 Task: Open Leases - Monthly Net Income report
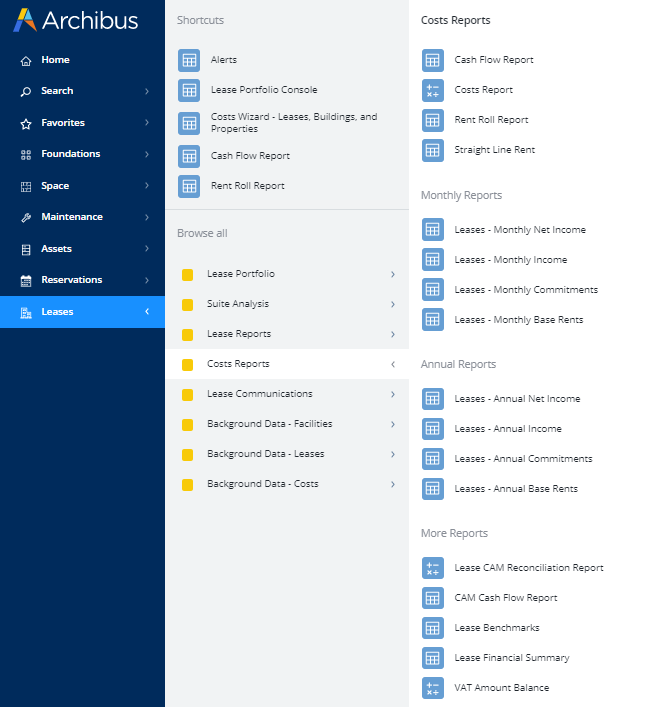[519, 230]
